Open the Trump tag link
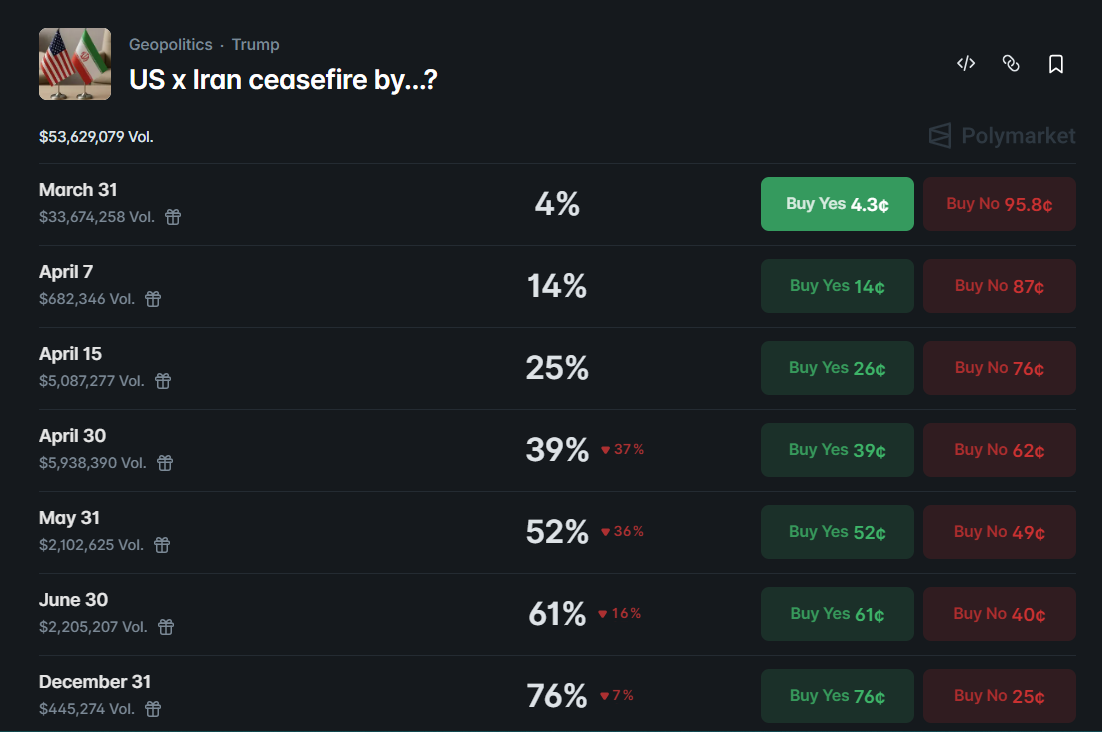This screenshot has width=1102, height=732. coord(255,44)
